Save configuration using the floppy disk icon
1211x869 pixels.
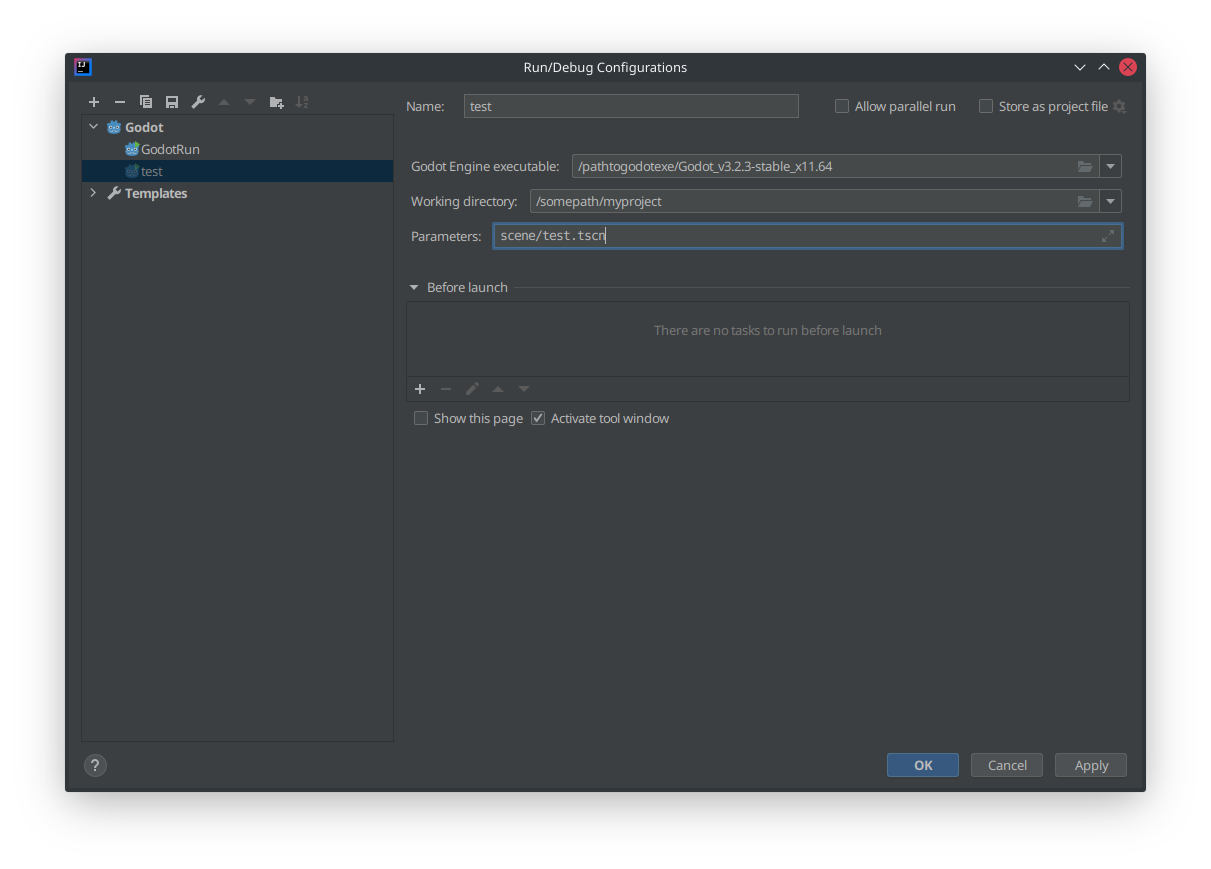172,102
